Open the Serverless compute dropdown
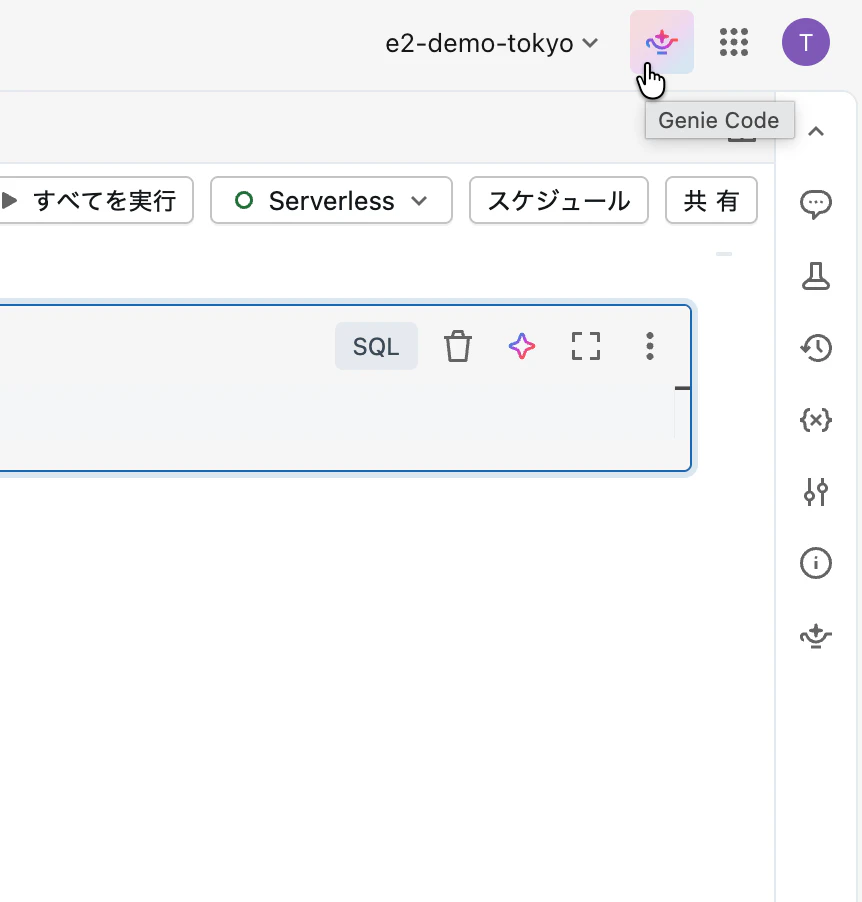 [331, 200]
